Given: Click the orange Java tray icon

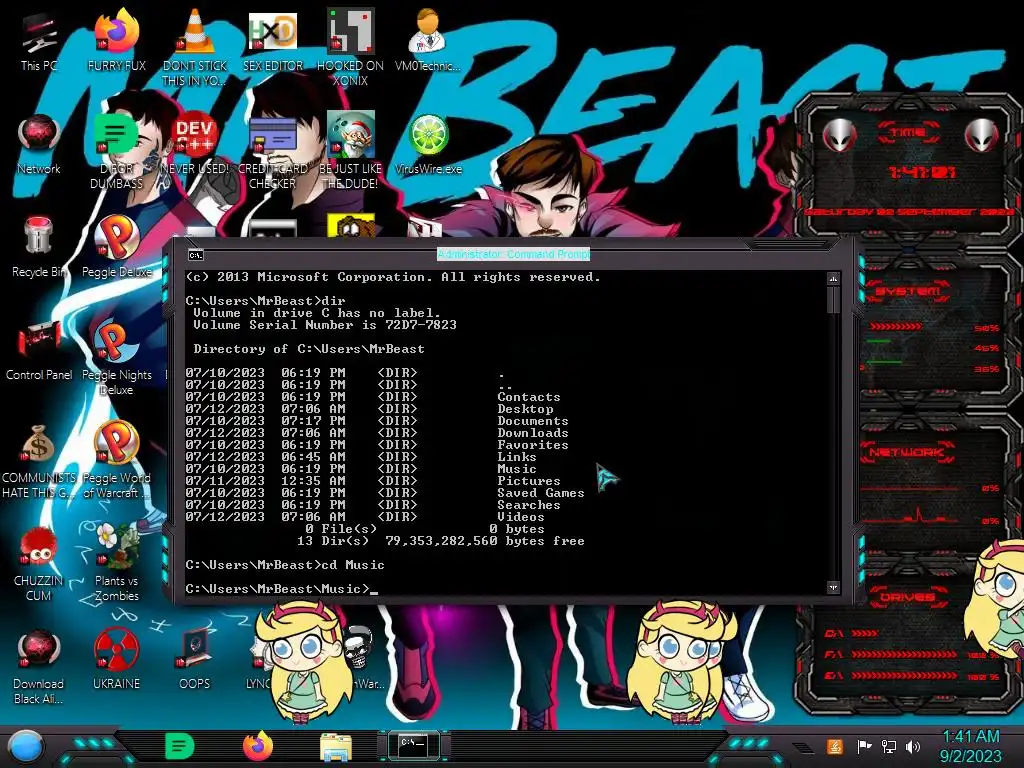Looking at the screenshot, I should point(834,746).
